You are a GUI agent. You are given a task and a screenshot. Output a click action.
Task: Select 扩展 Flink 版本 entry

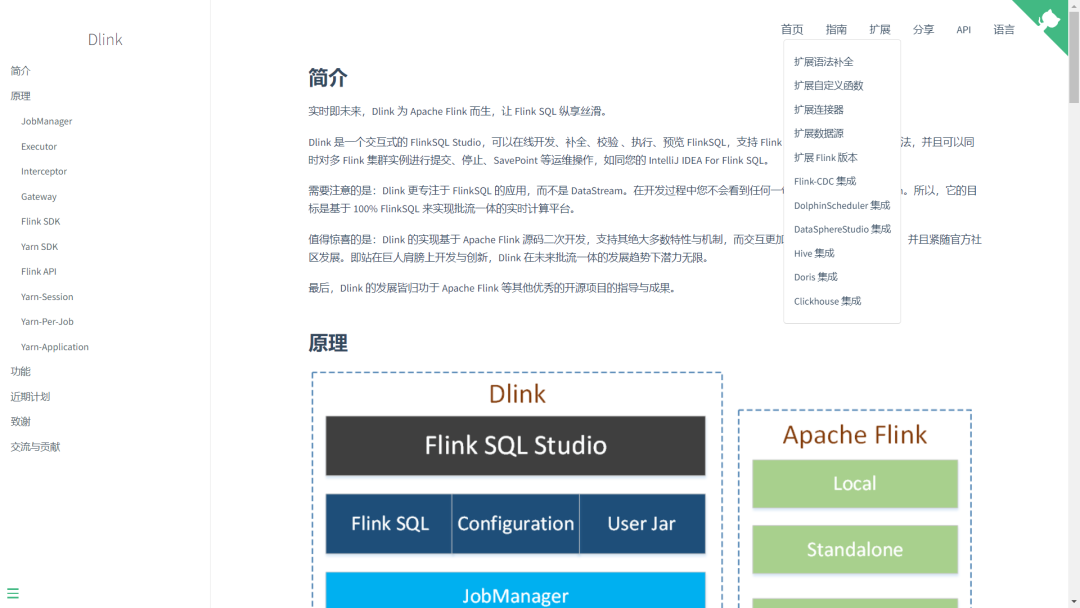825,158
